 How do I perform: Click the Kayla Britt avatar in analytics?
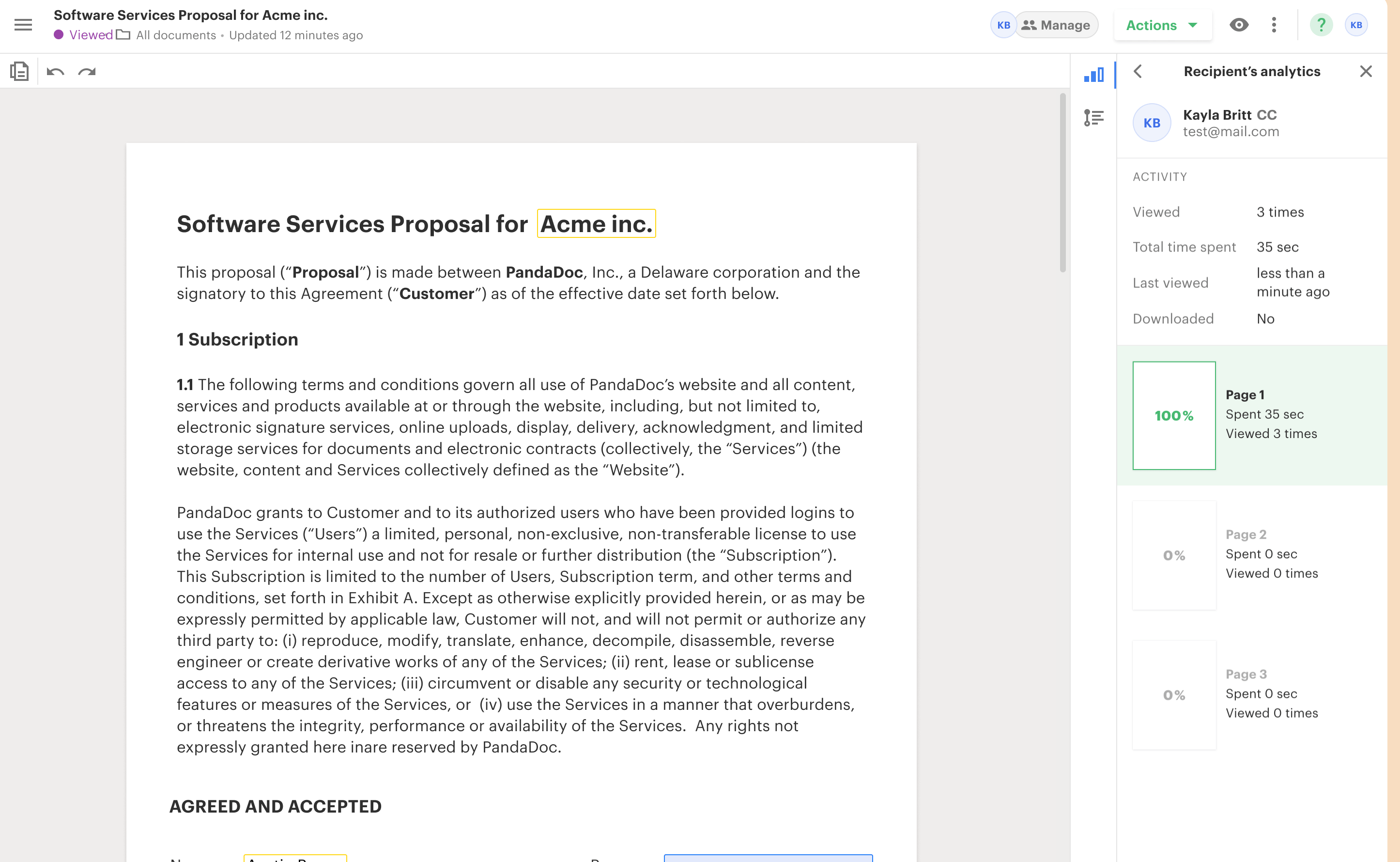tap(1152, 123)
